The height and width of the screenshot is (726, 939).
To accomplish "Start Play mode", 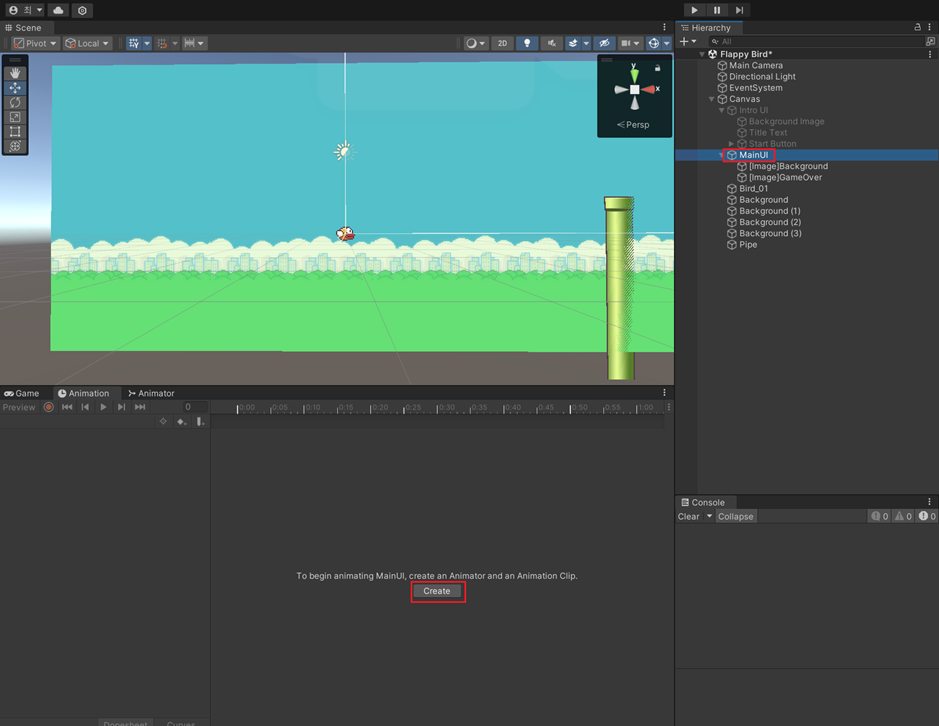I will (x=694, y=10).
